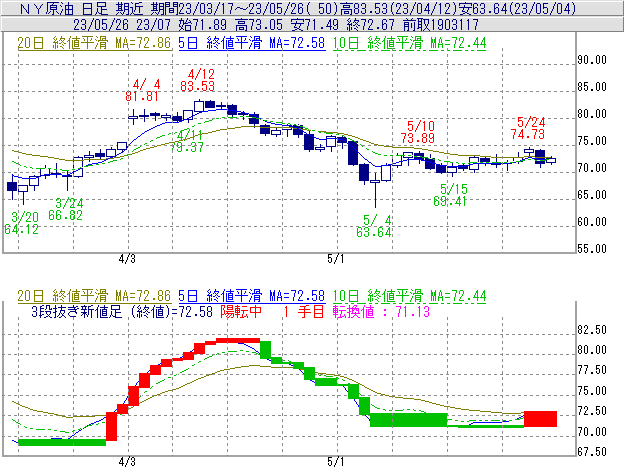Image resolution: width=624 pixels, height=475 pixels.
Task: Click the 3/20 64.12 low price annotation
Action: pyautogui.click(x=22, y=223)
